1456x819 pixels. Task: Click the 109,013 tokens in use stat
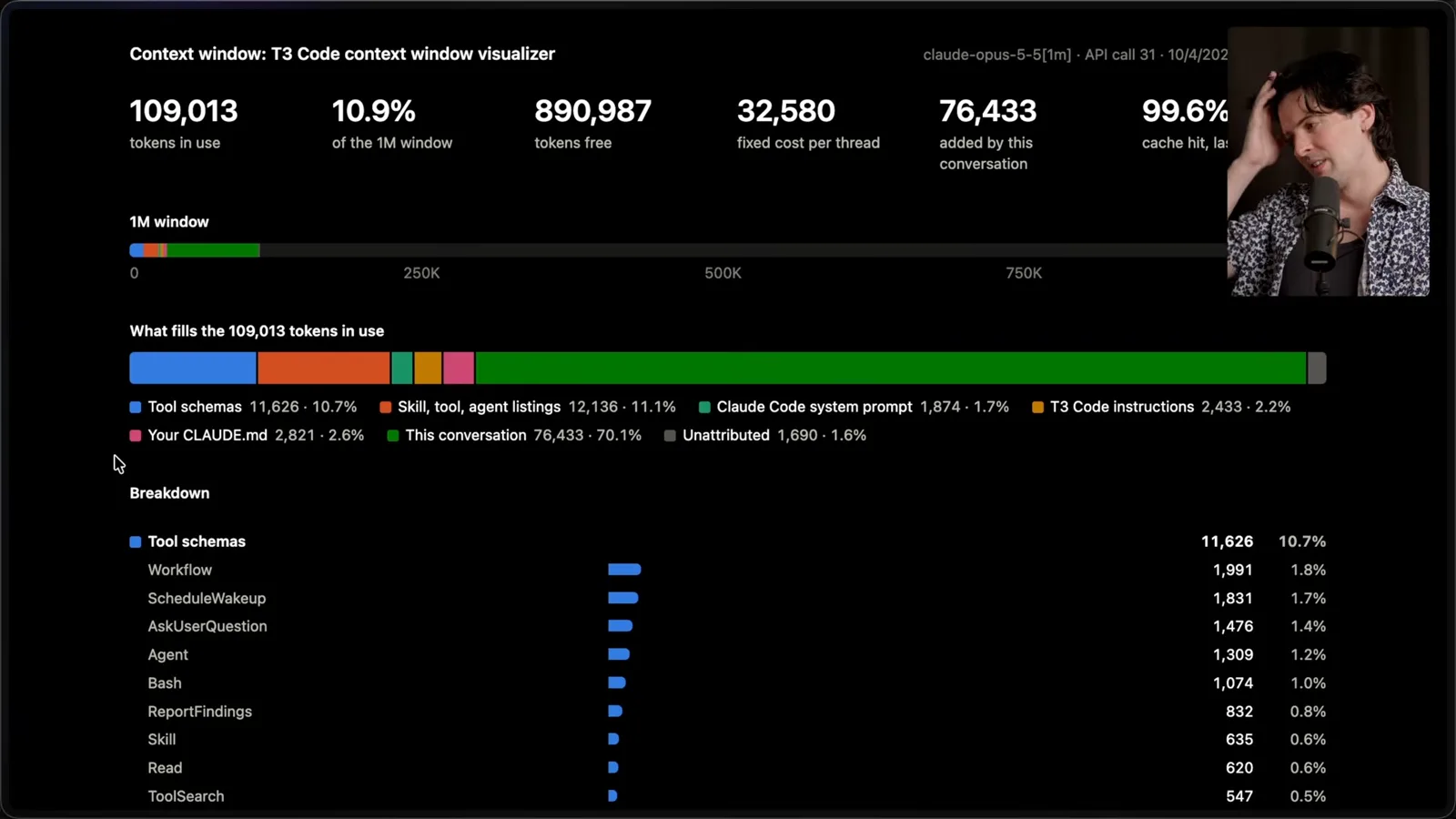pos(184,123)
